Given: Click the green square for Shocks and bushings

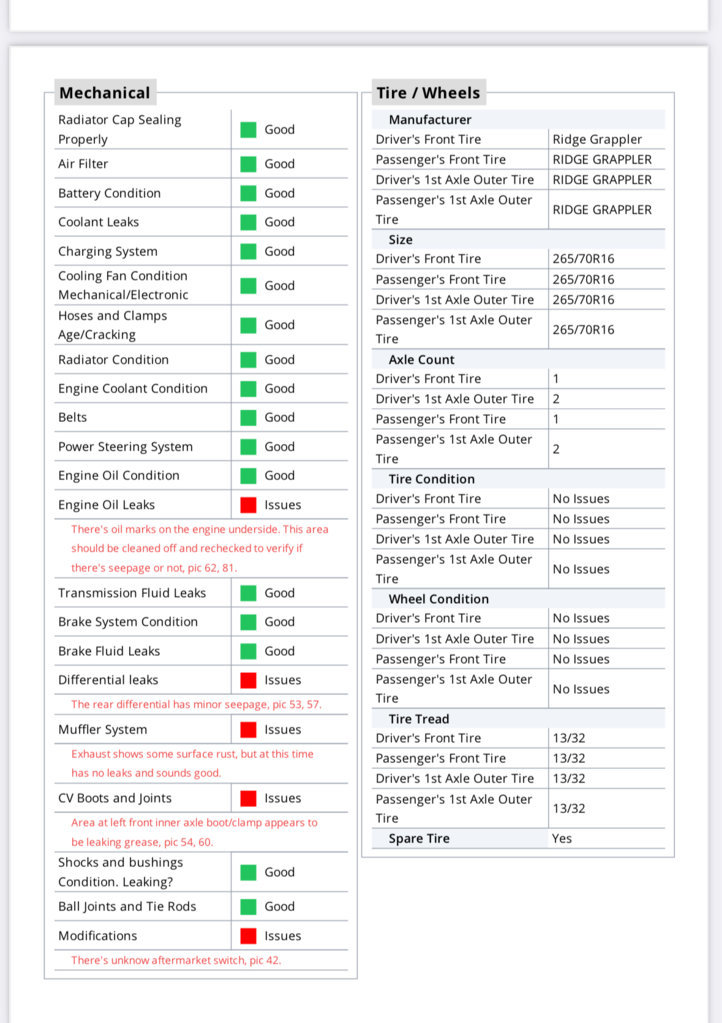Looking at the screenshot, I should [x=248, y=872].
